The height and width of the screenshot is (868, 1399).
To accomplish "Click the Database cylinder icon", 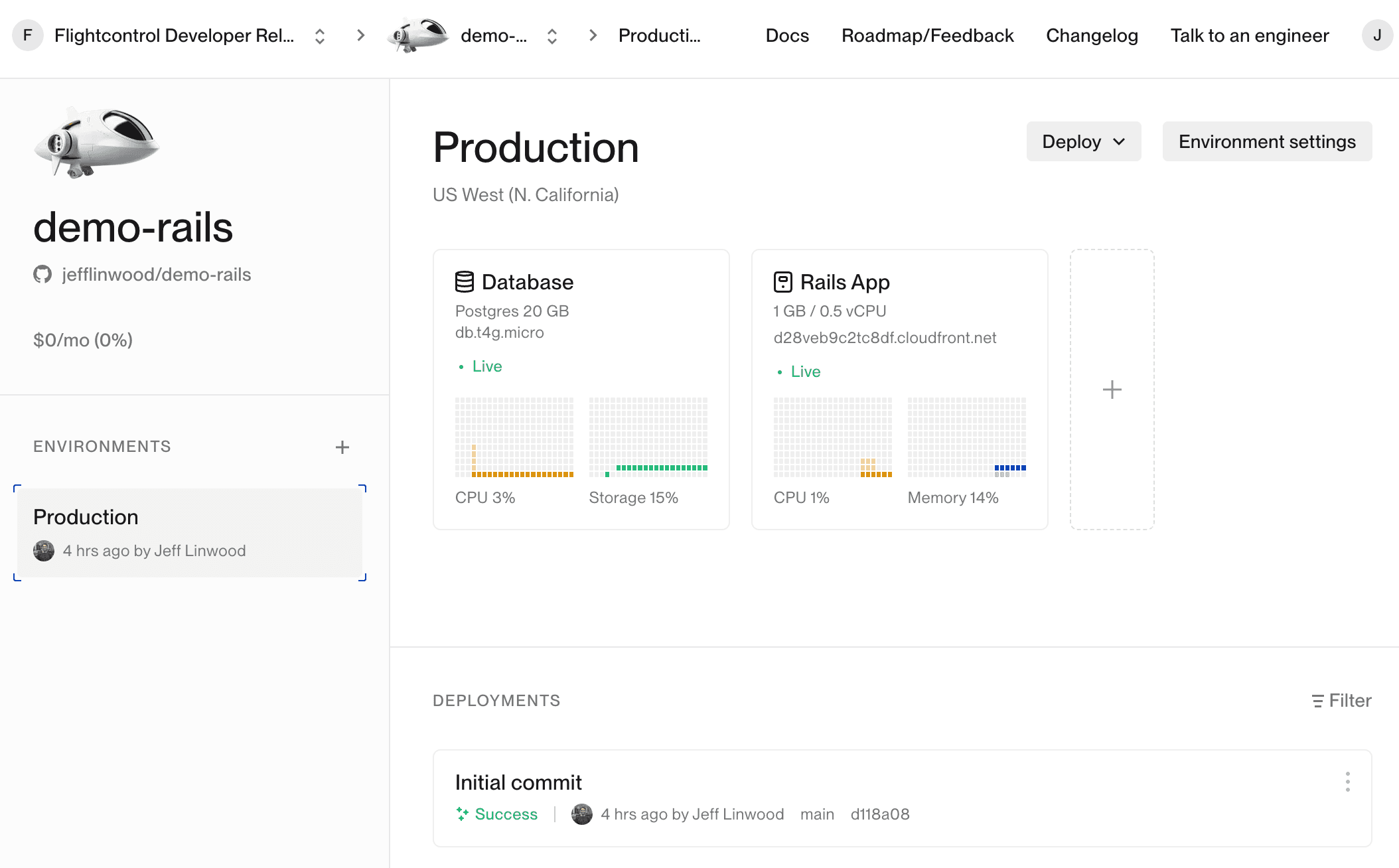I will (465, 282).
